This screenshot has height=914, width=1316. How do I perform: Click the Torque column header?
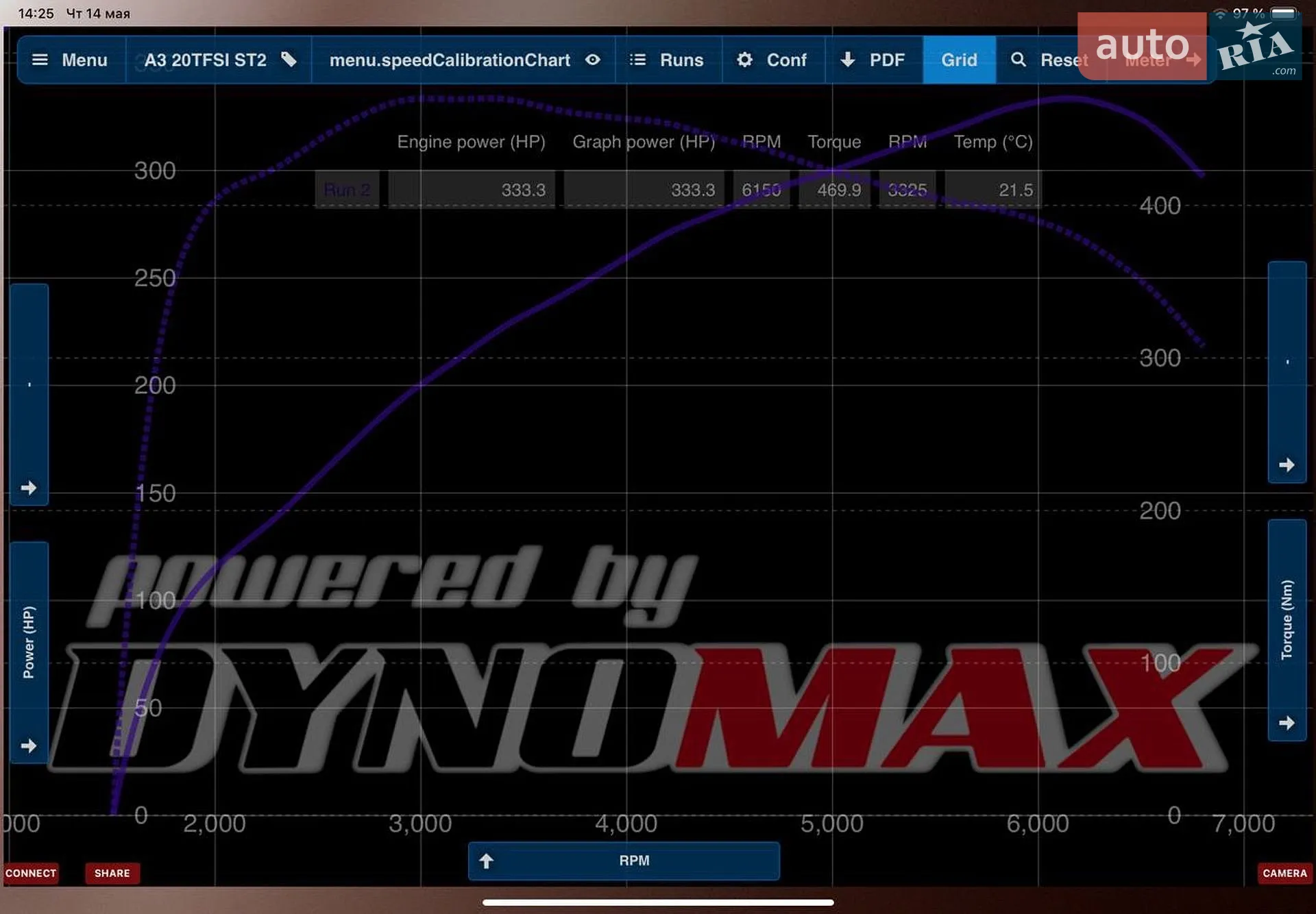(834, 142)
